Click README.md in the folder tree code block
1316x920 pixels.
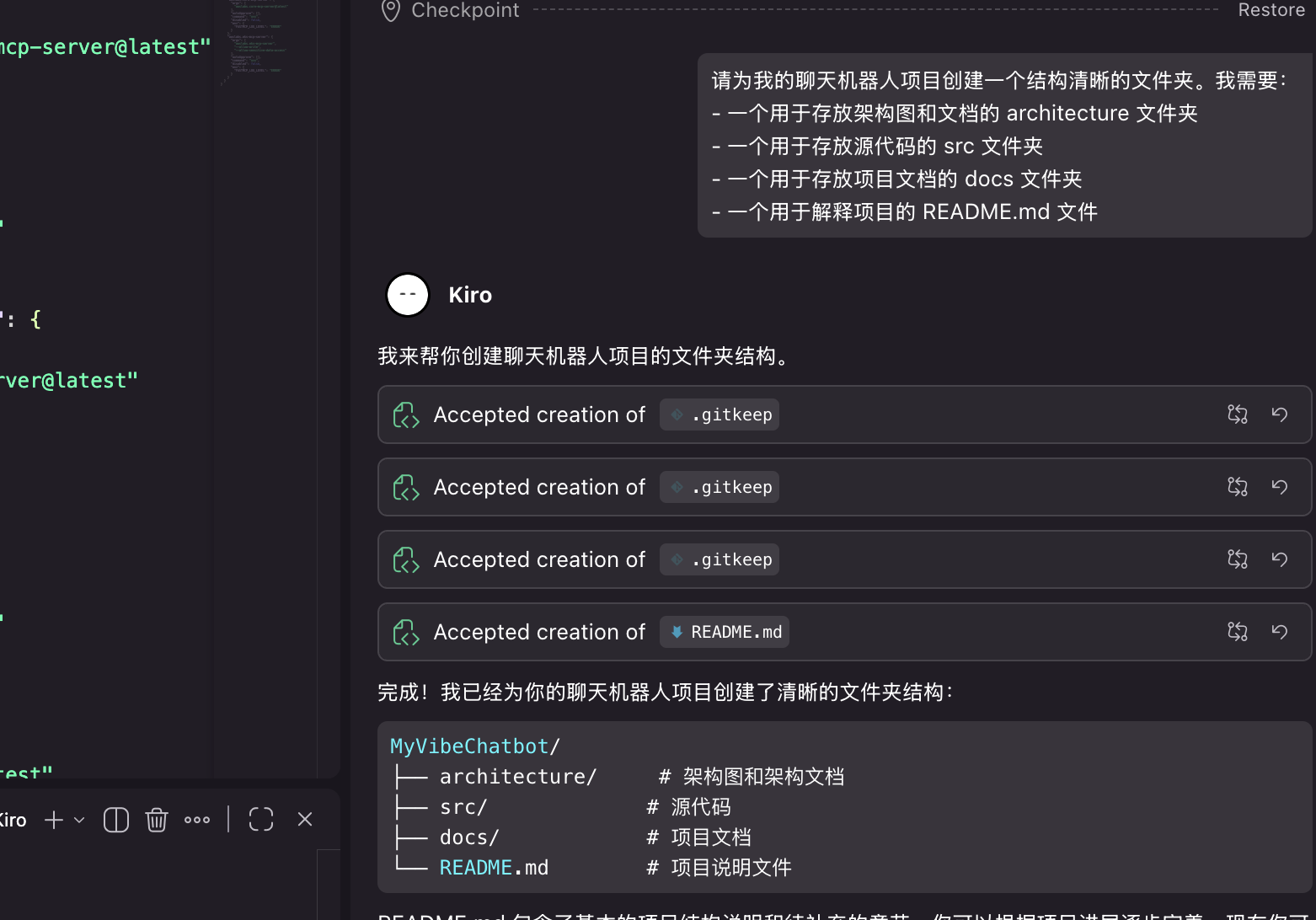coord(493,868)
